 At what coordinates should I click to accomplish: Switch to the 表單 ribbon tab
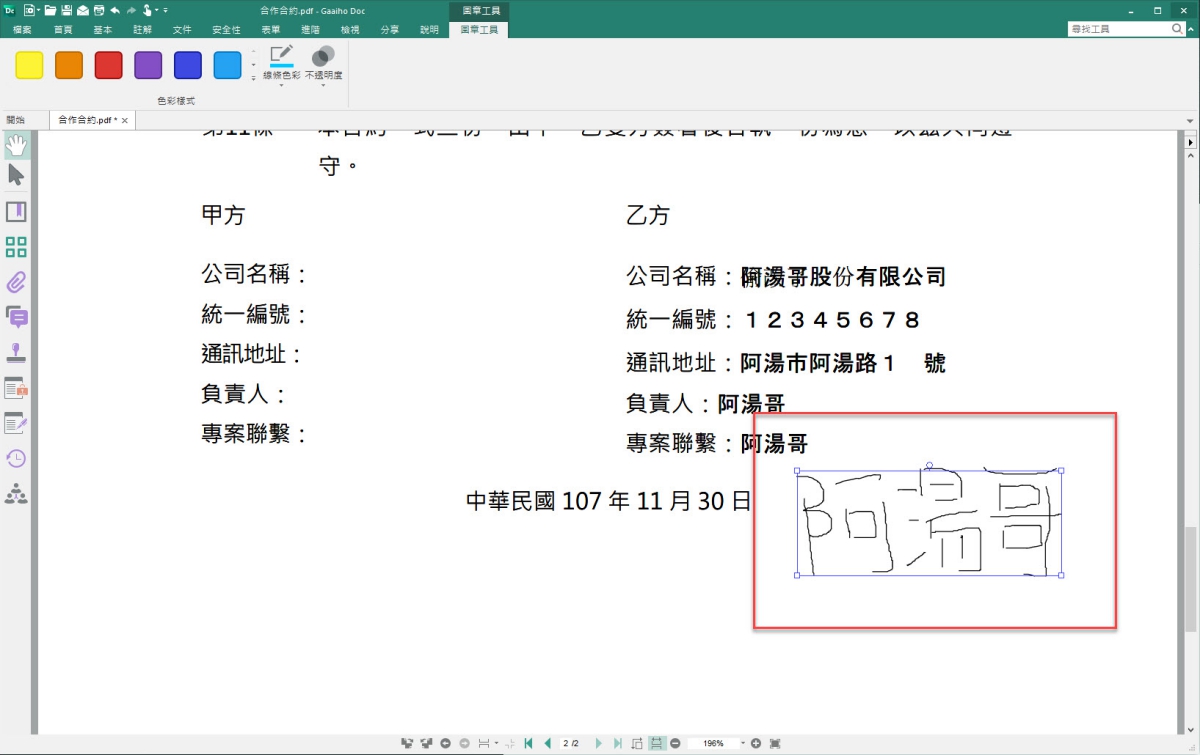270,30
